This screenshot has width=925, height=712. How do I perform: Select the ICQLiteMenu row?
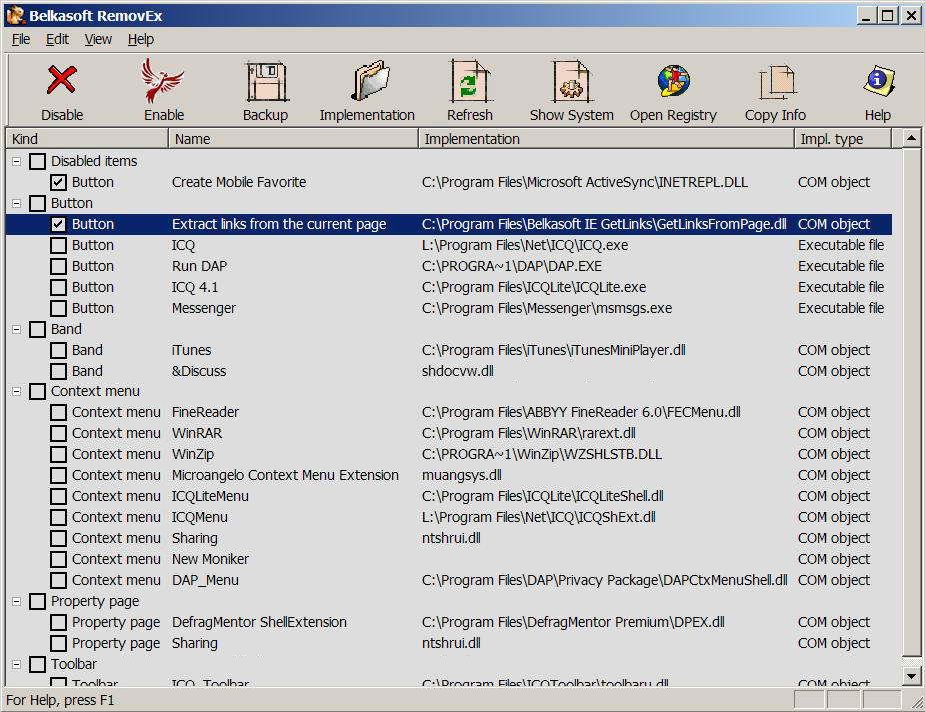click(x=448, y=496)
